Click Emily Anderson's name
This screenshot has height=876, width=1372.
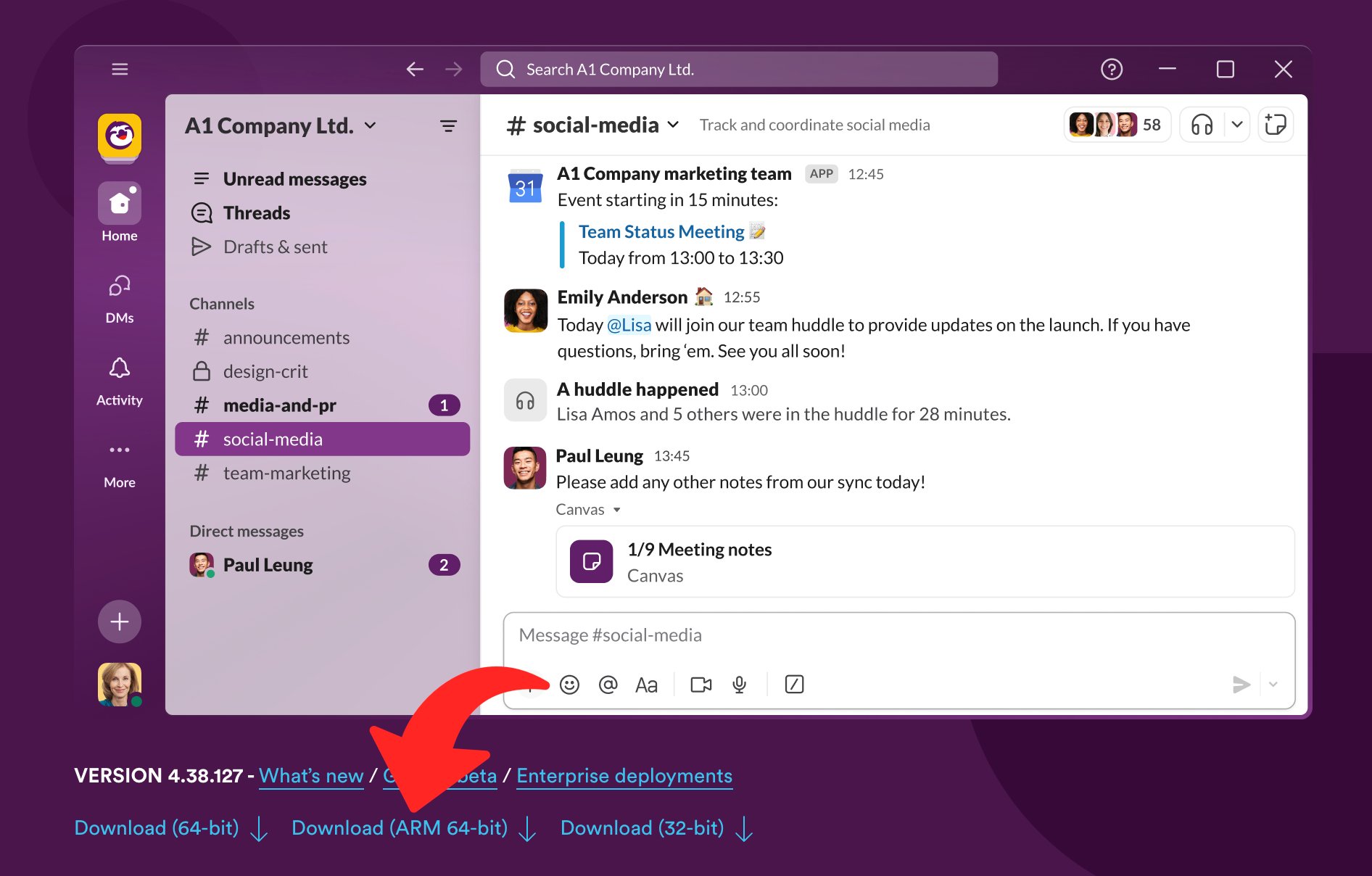pos(622,297)
